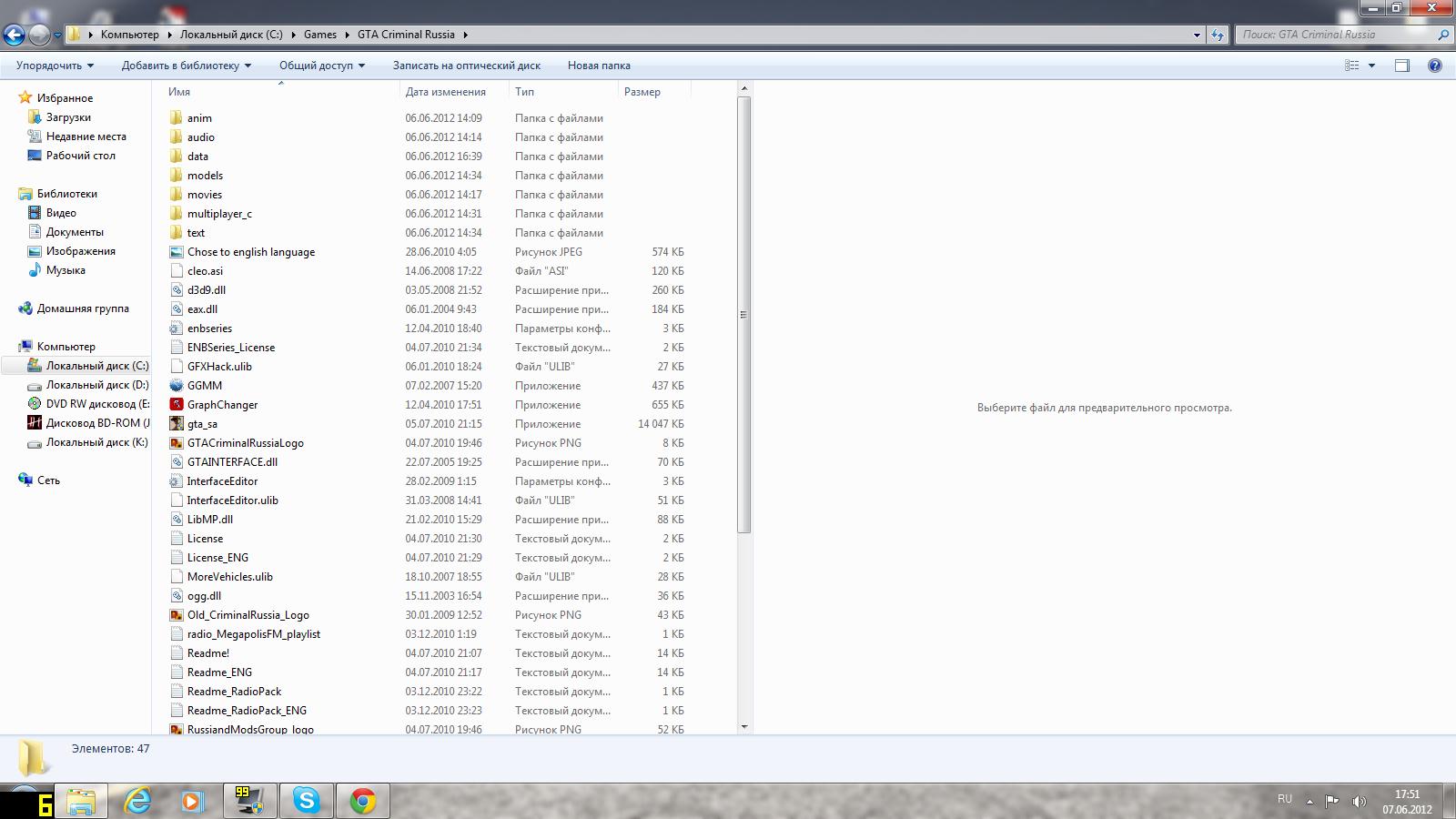Image resolution: width=1456 pixels, height=819 pixels.
Task: Click the volume speaker tray icon
Action: click(1359, 801)
